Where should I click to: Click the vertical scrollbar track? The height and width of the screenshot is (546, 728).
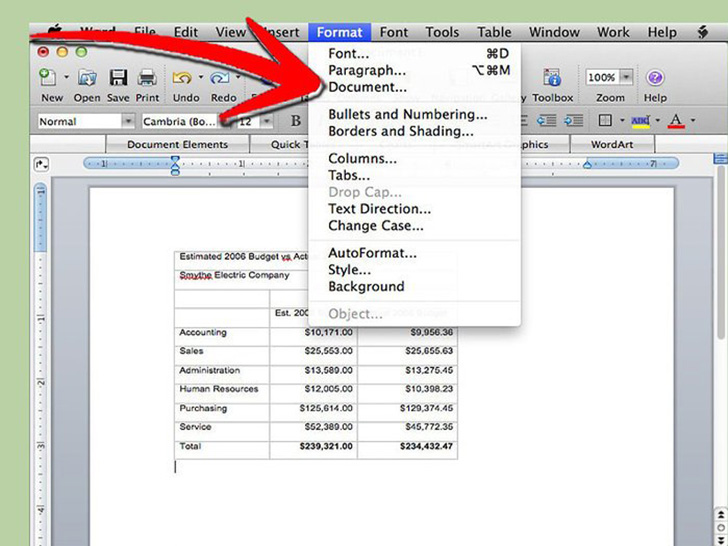coord(720,418)
